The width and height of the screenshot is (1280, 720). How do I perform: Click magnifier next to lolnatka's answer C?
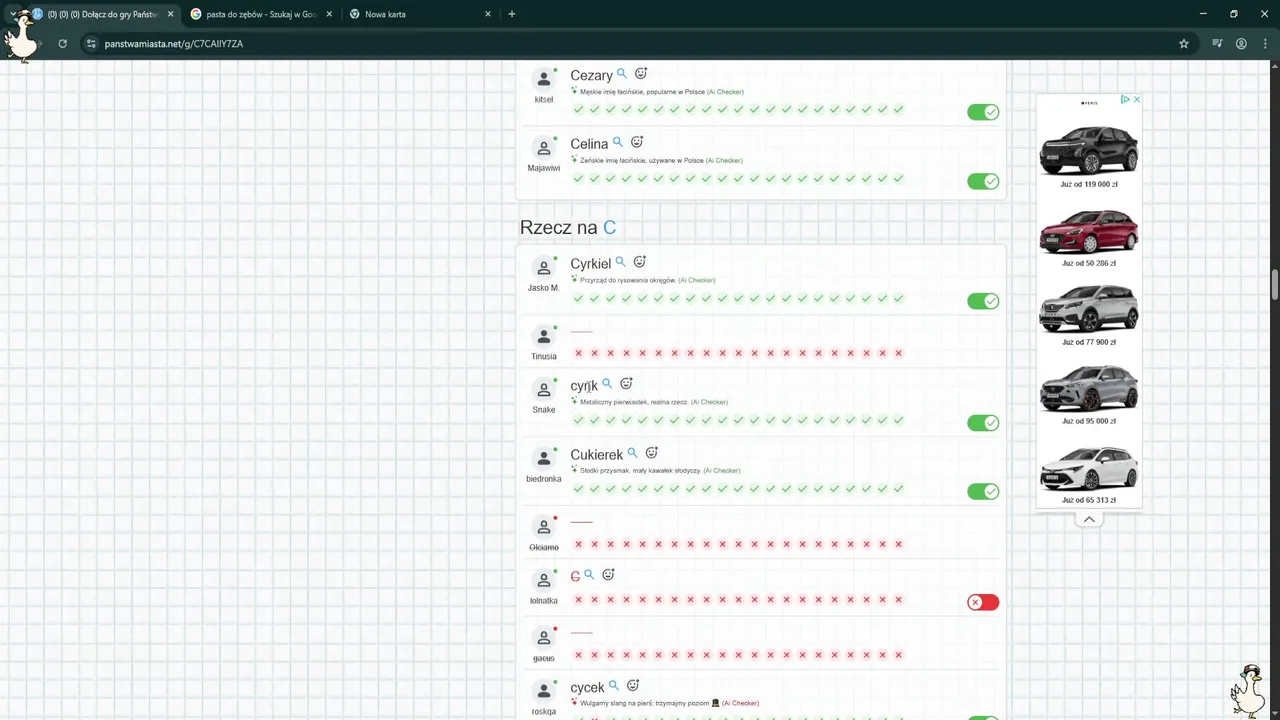click(x=590, y=575)
